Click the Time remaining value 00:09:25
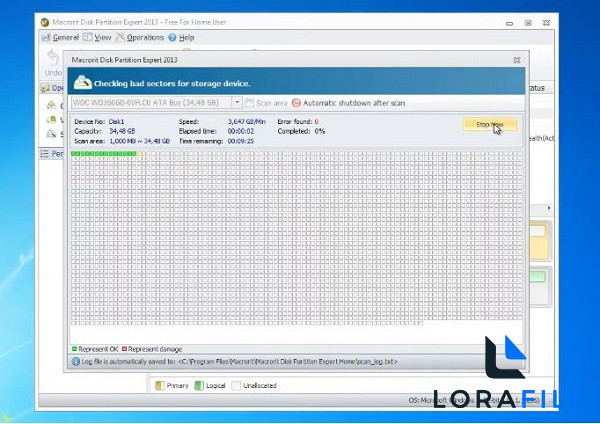600x424 pixels. 241,141
